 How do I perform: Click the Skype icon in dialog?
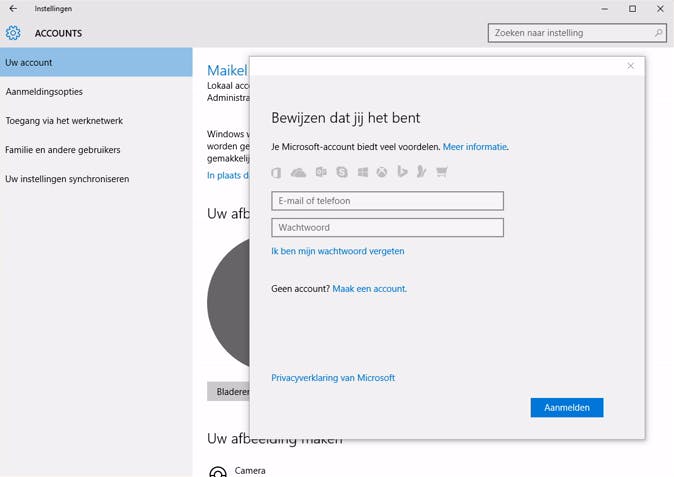(342, 172)
